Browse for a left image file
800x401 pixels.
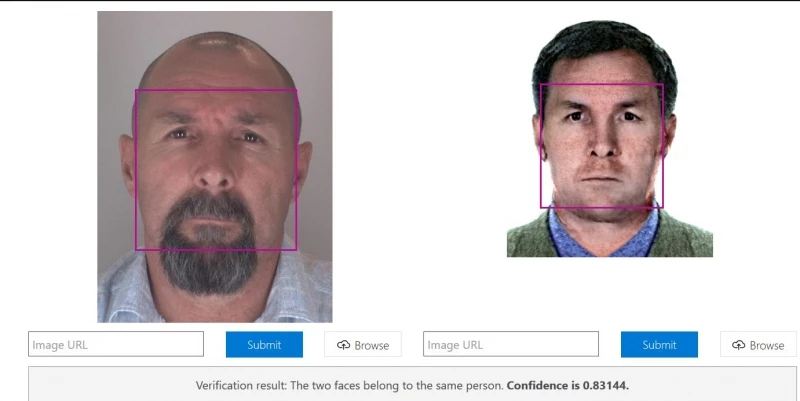[363, 345]
